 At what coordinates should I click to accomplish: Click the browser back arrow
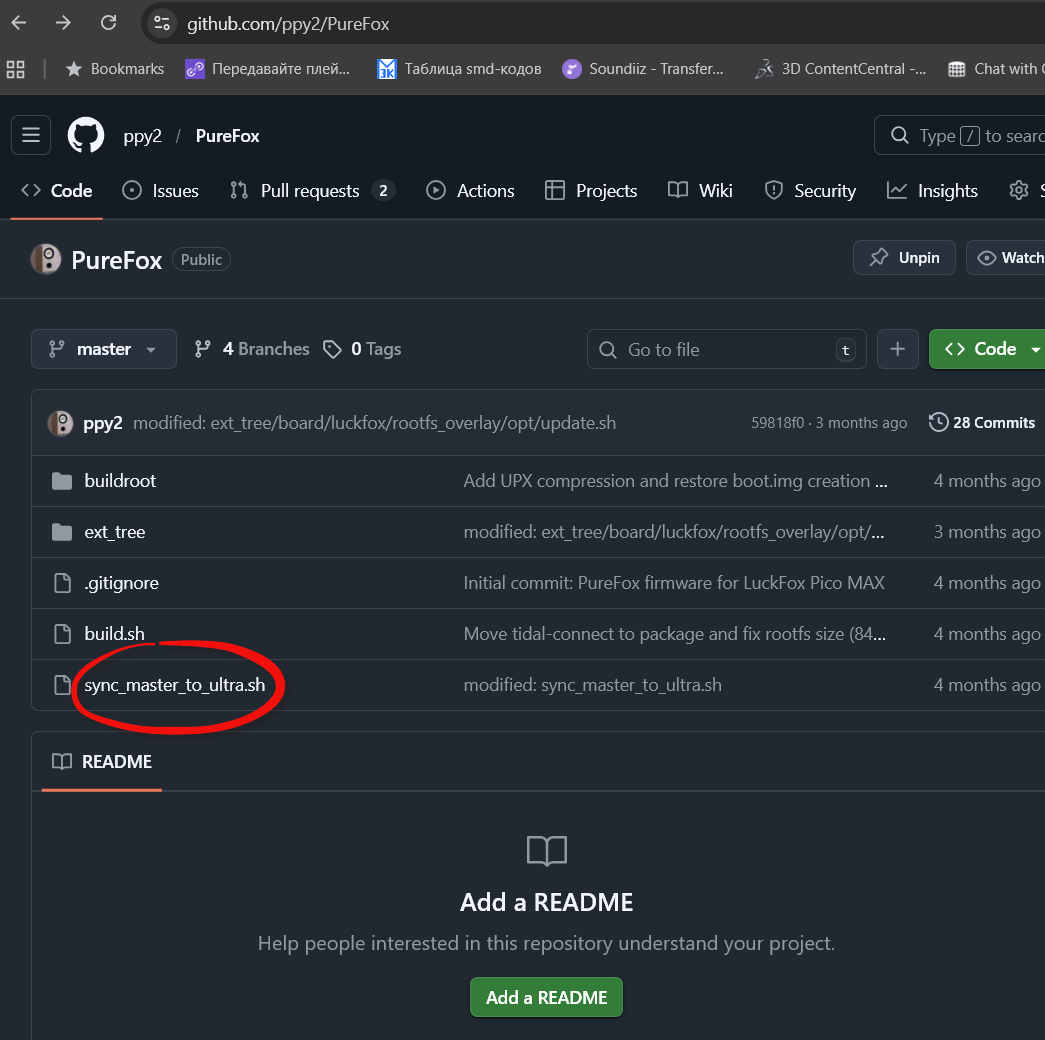point(19,23)
